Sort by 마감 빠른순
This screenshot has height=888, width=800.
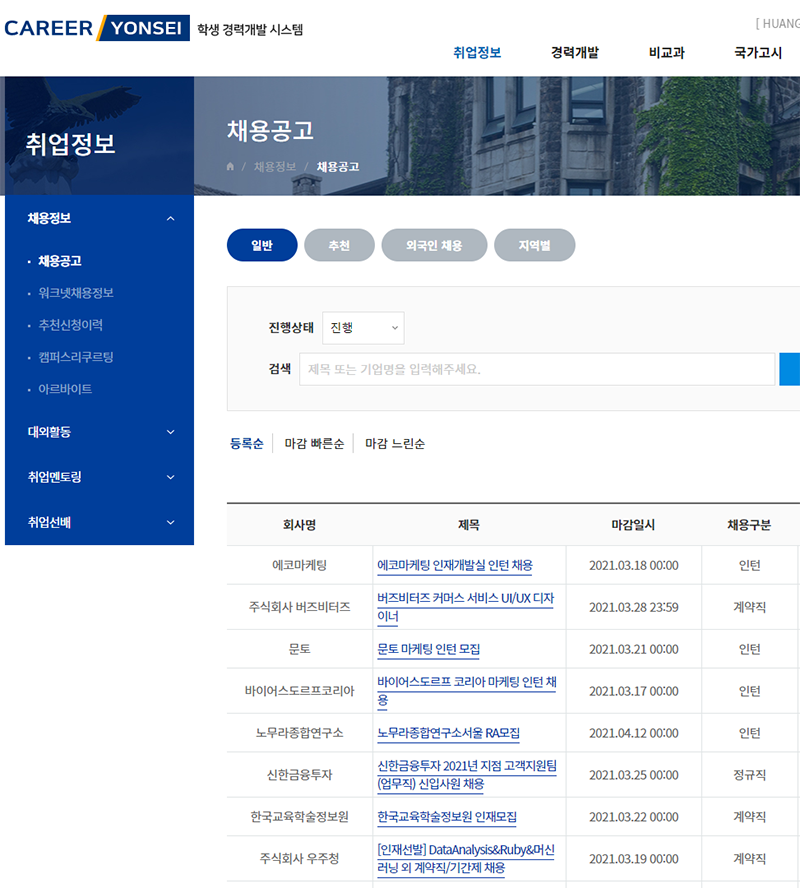point(314,443)
